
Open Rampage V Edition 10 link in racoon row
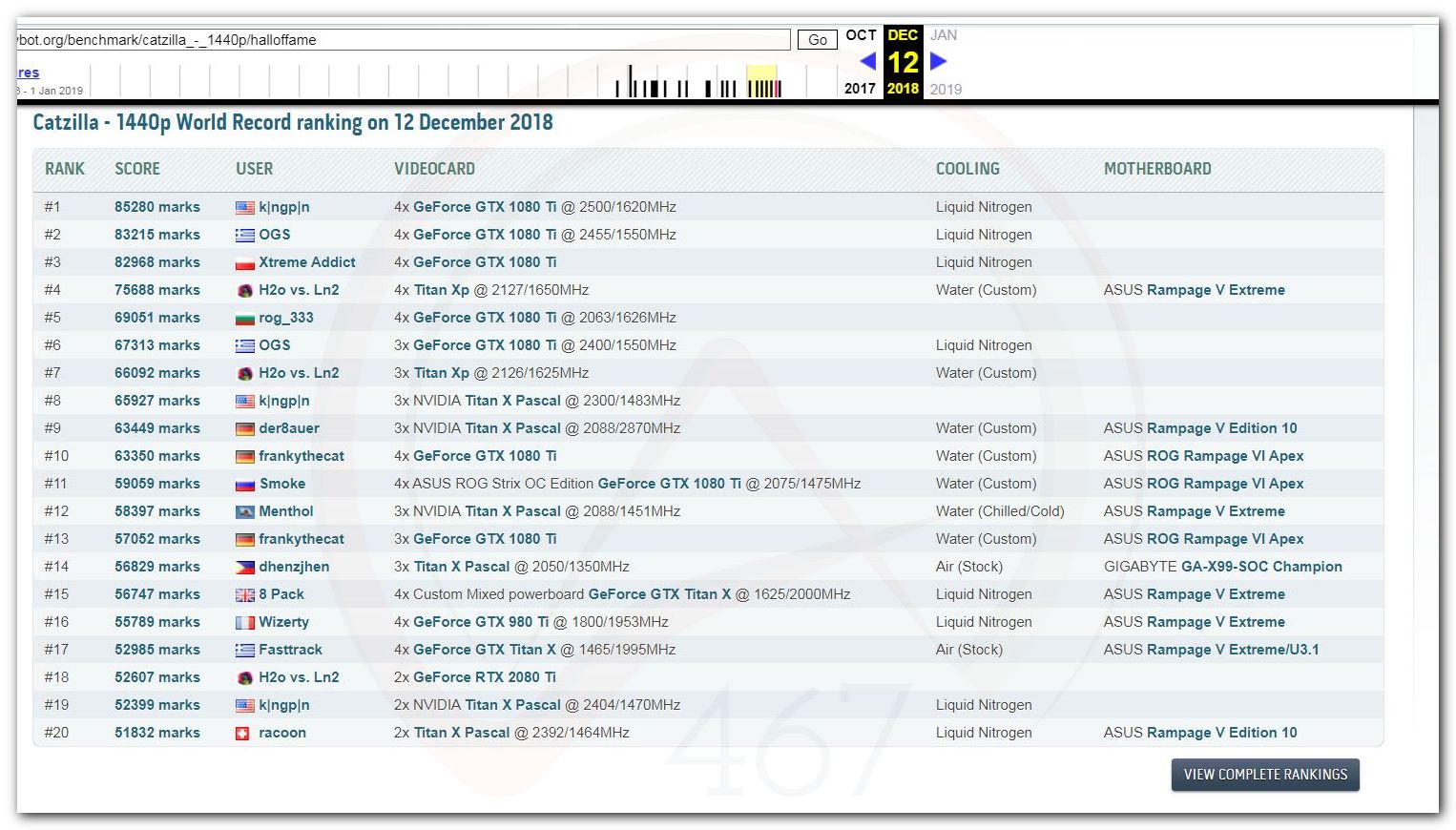[1222, 733]
